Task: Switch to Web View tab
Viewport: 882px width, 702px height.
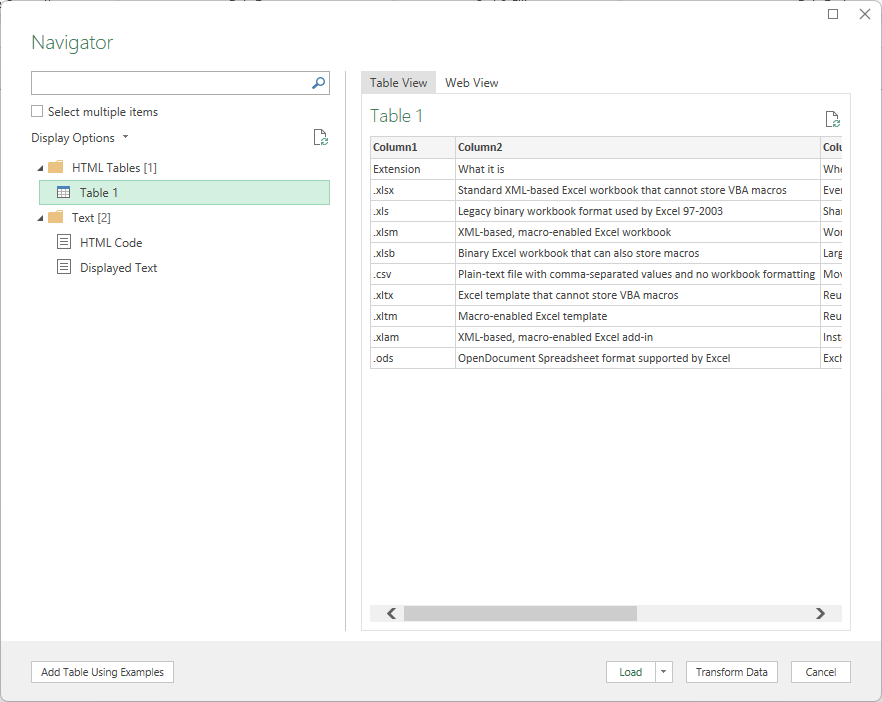Action: tap(471, 83)
